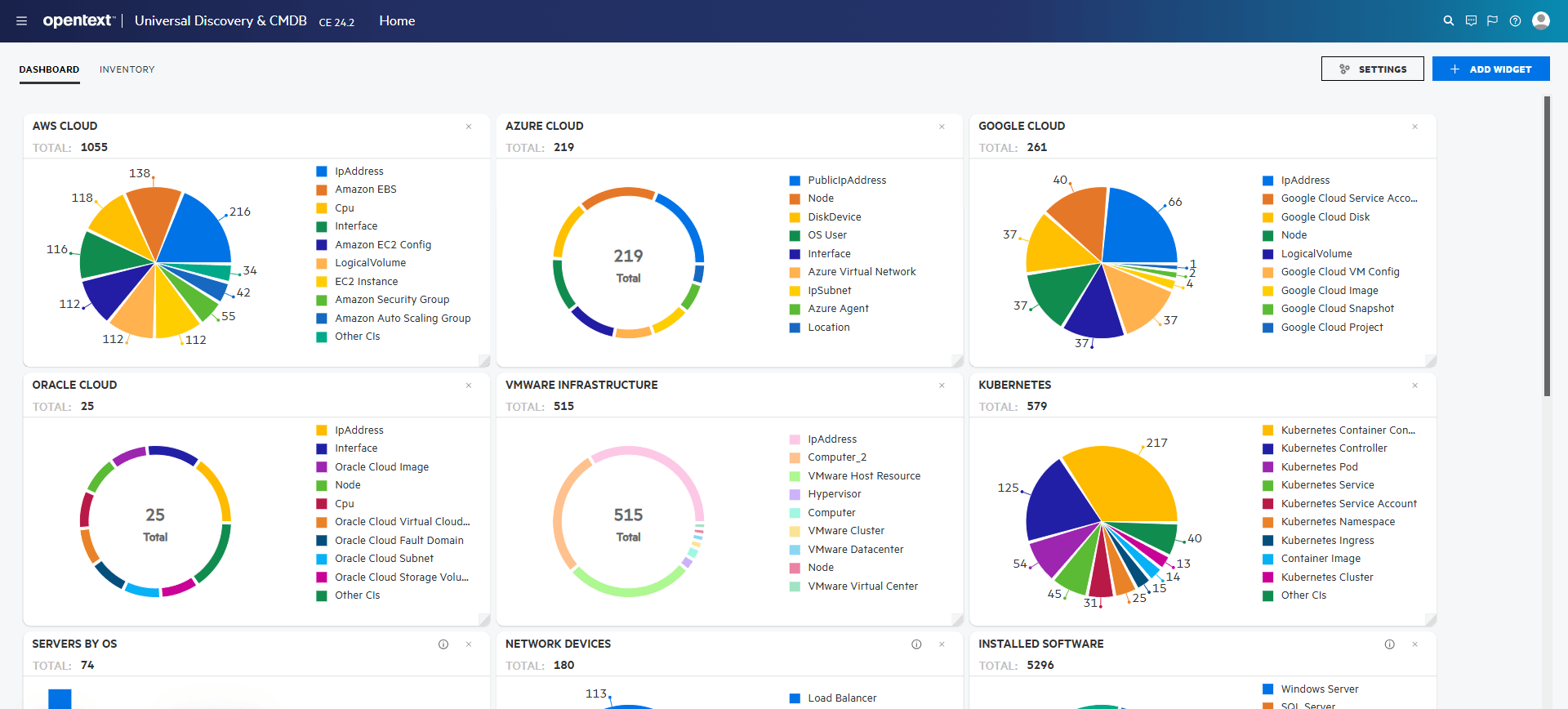Toggle IpAddress legend in AWS Cloud
1568x709 pixels.
[350, 172]
